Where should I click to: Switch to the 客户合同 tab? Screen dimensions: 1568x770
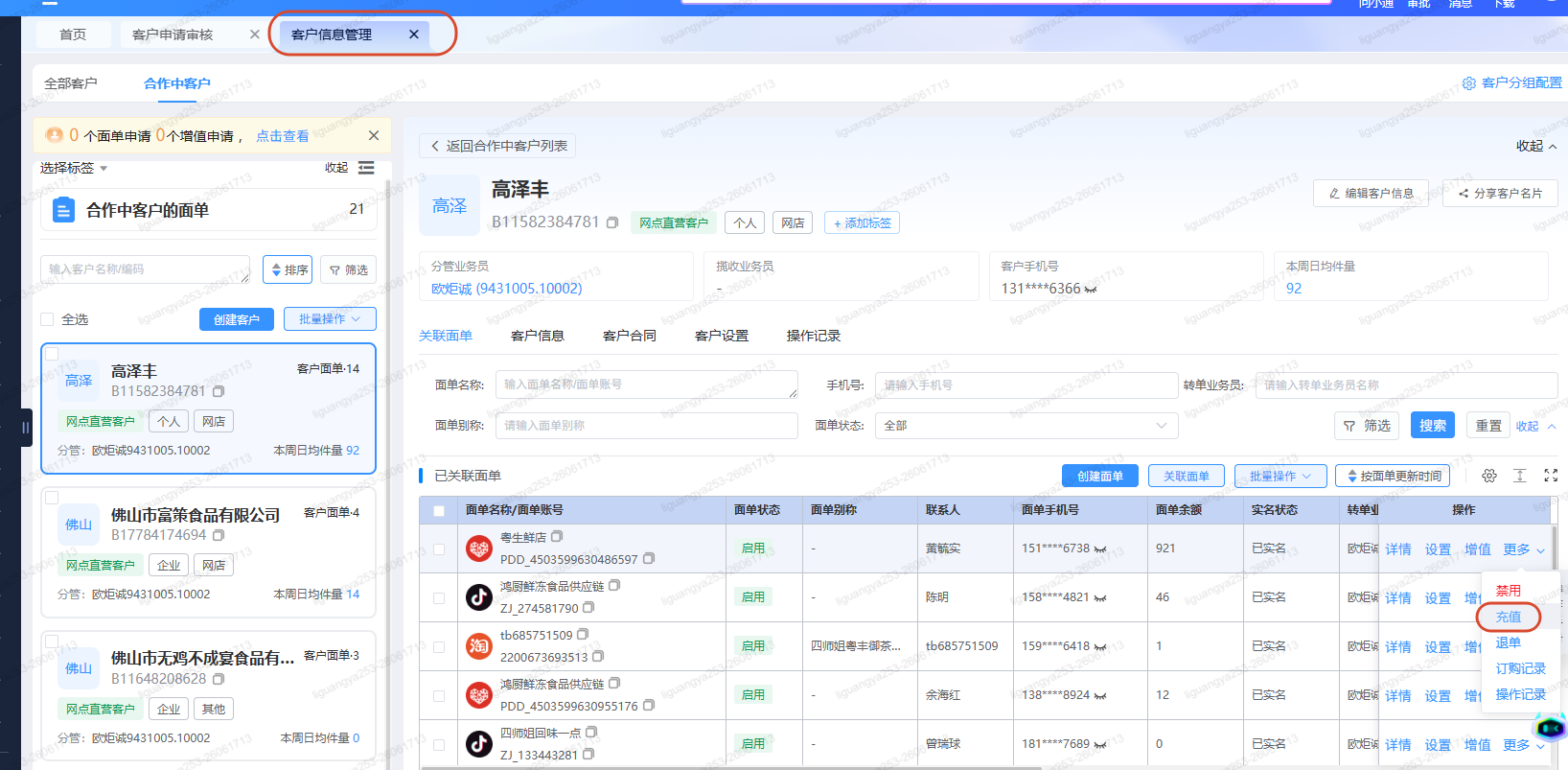630,336
